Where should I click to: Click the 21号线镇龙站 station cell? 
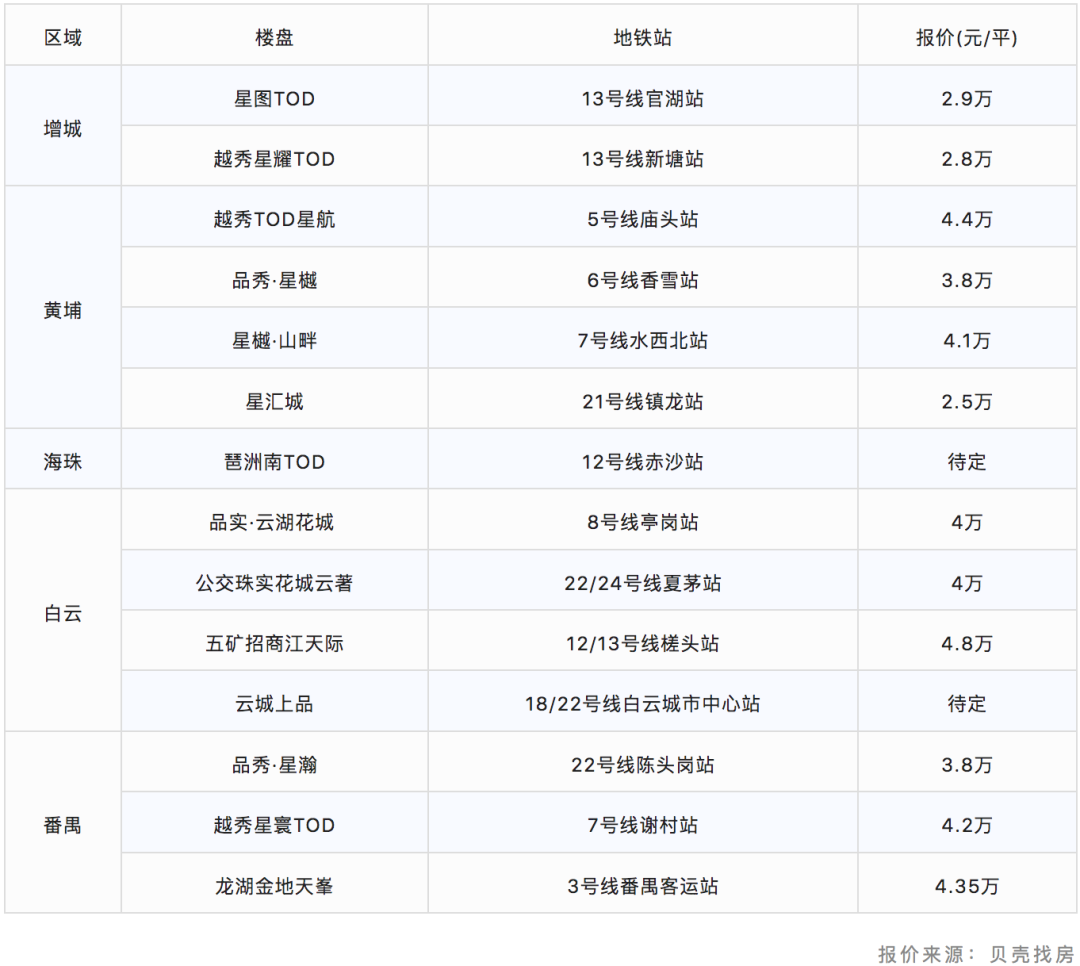click(x=642, y=399)
